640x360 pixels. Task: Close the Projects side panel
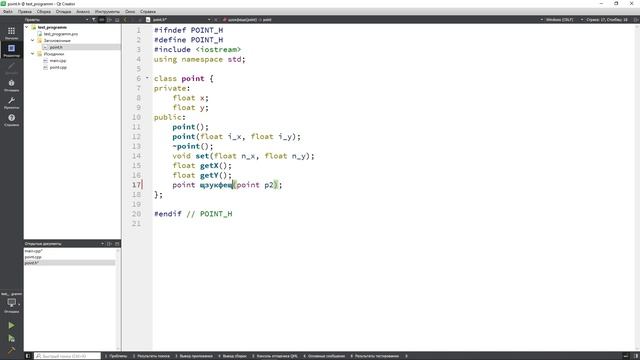coord(117,20)
